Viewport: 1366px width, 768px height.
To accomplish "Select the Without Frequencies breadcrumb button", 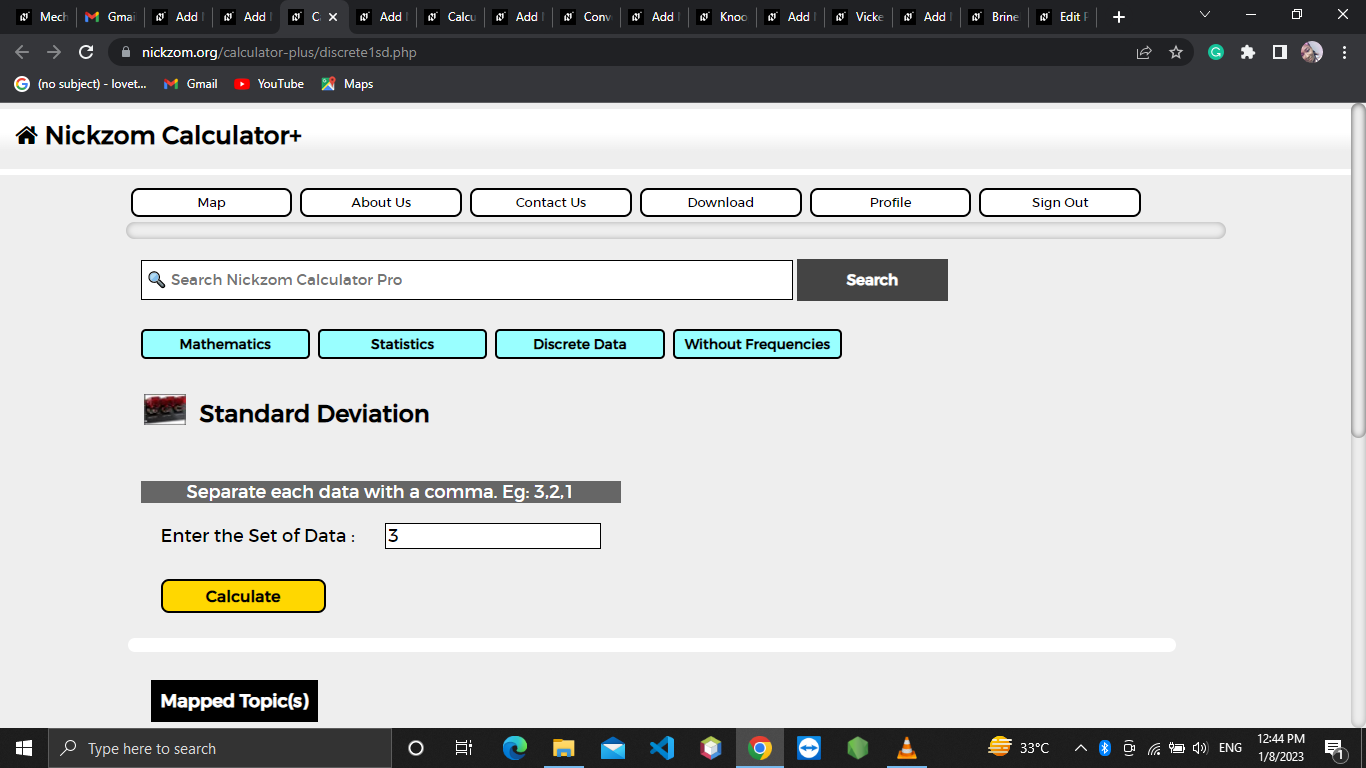I will pyautogui.click(x=757, y=344).
